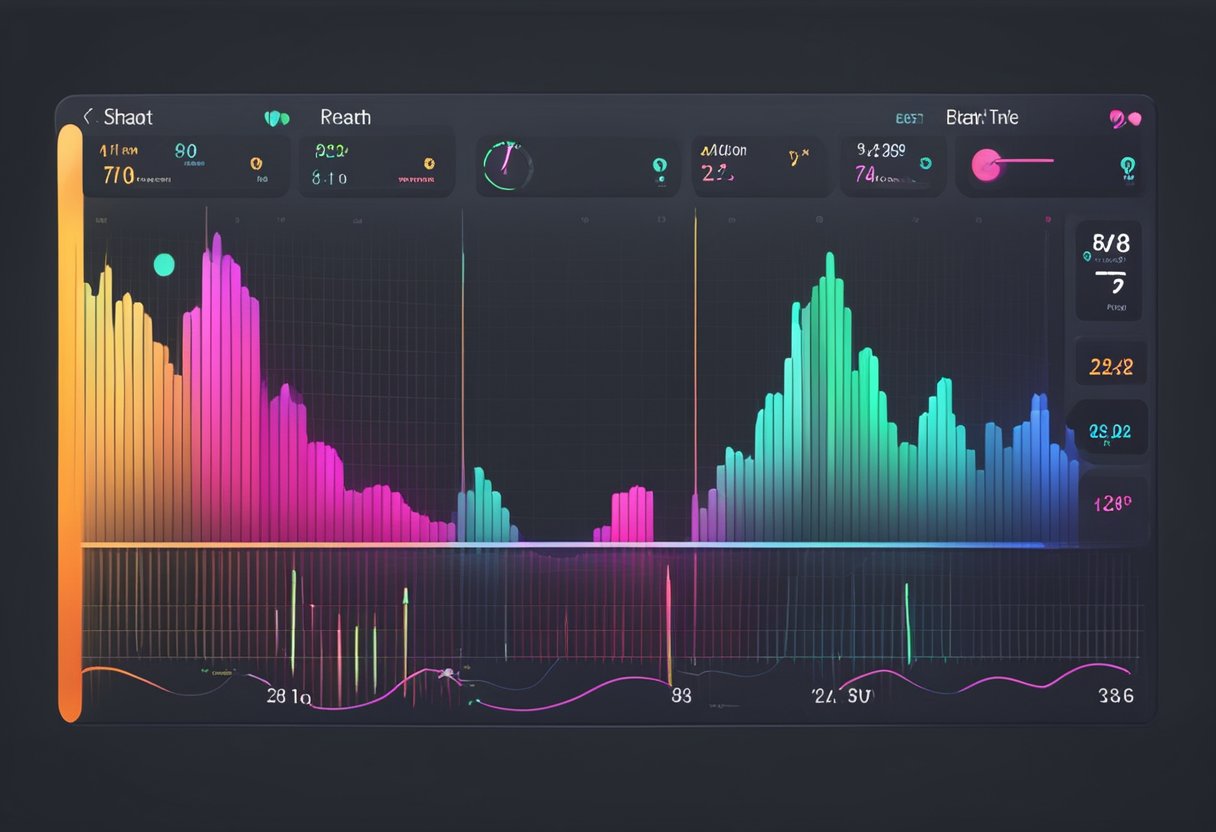Click the teal refresh circle icon
The height and width of the screenshot is (832, 1216).
(925, 162)
